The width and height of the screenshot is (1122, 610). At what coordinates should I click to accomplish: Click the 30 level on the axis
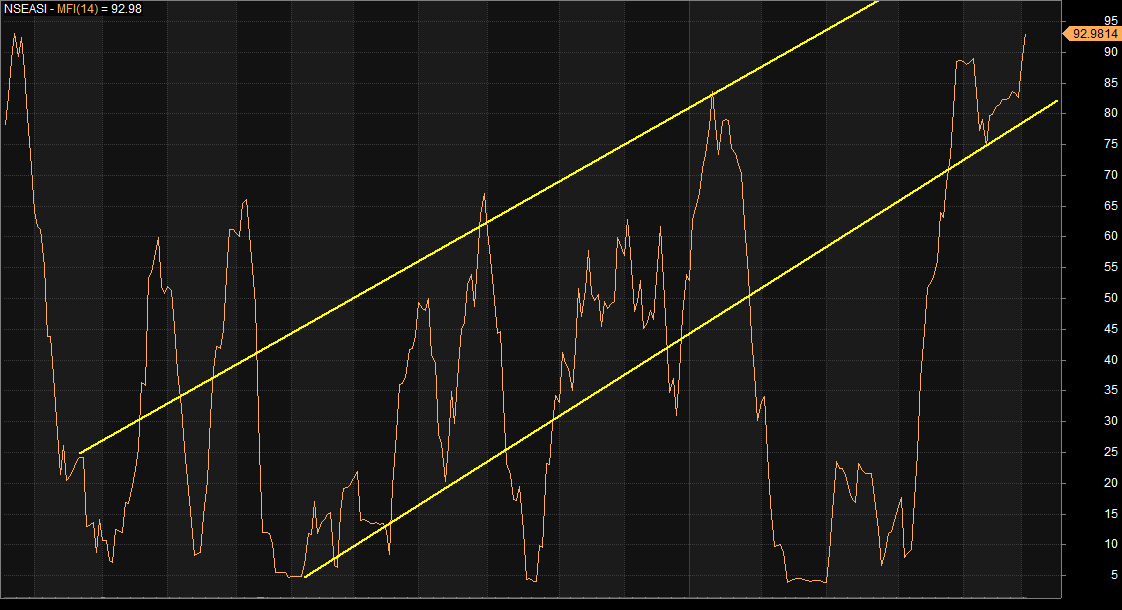[x=1111, y=421]
